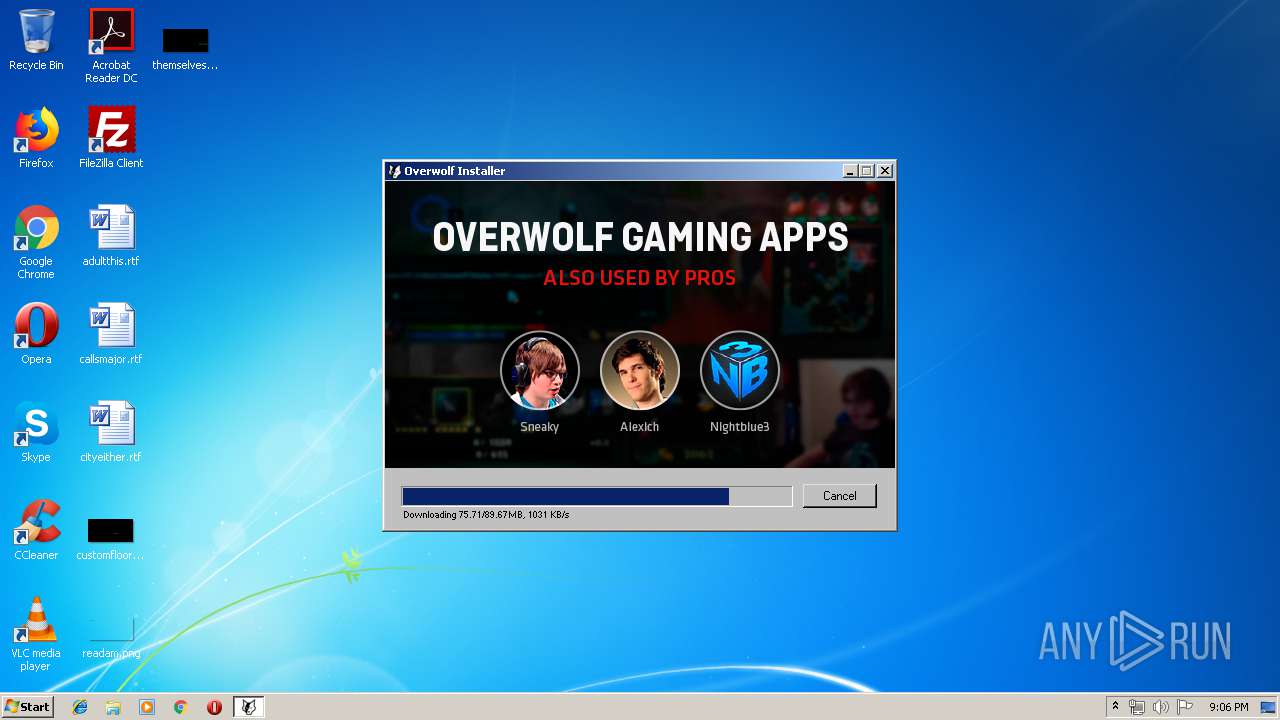Image resolution: width=1280 pixels, height=720 pixels.
Task: Switch to Overwolf Installer taskbar button
Action: (x=249, y=707)
